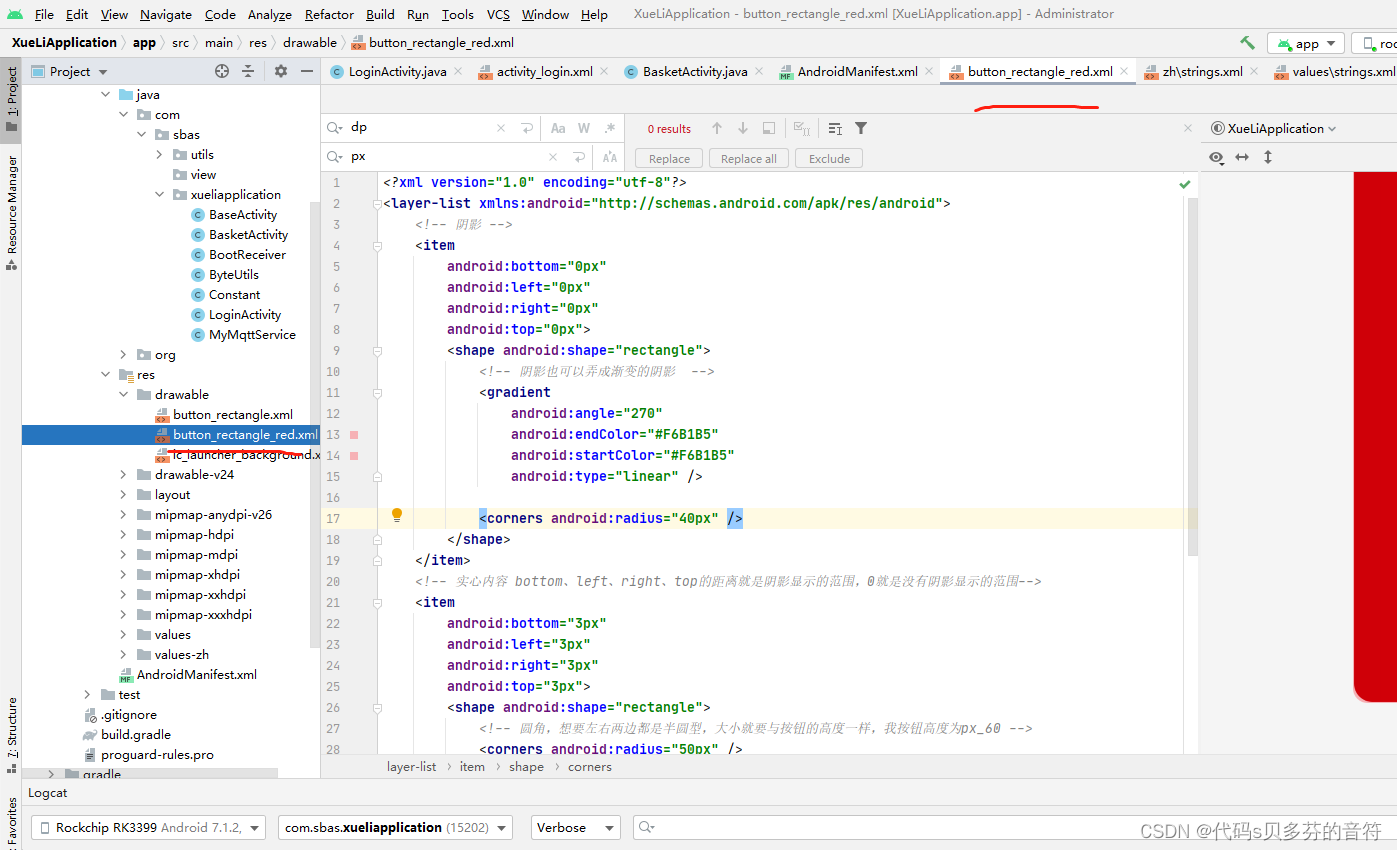Click in the 'px' replace input field

pyautogui.click(x=445, y=157)
